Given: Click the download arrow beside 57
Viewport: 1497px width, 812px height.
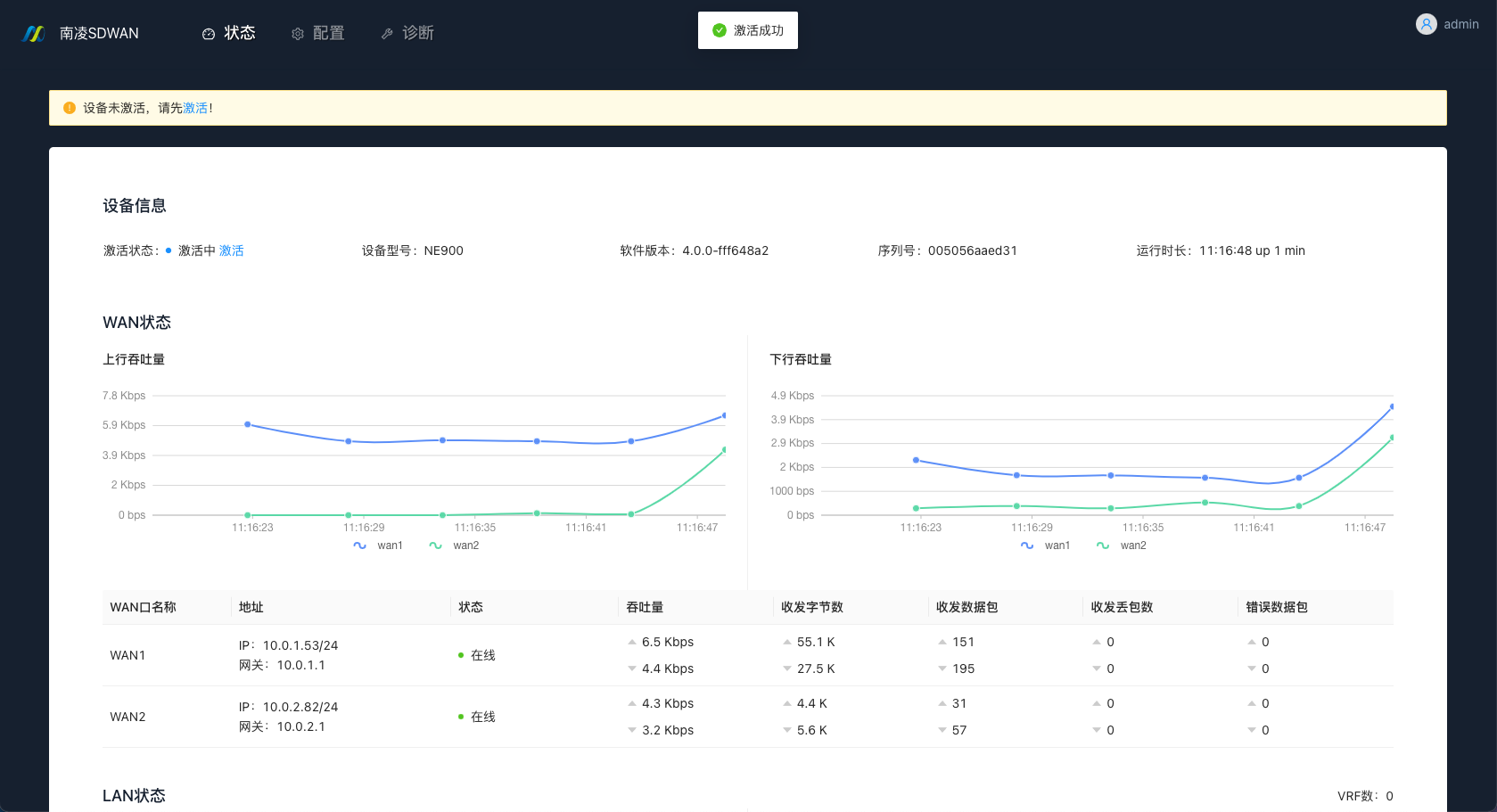Looking at the screenshot, I should (x=942, y=730).
